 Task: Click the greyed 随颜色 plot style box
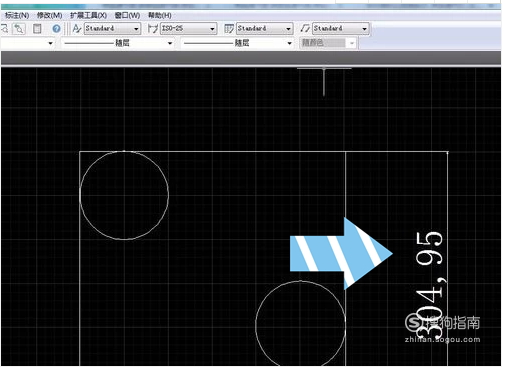(328, 43)
